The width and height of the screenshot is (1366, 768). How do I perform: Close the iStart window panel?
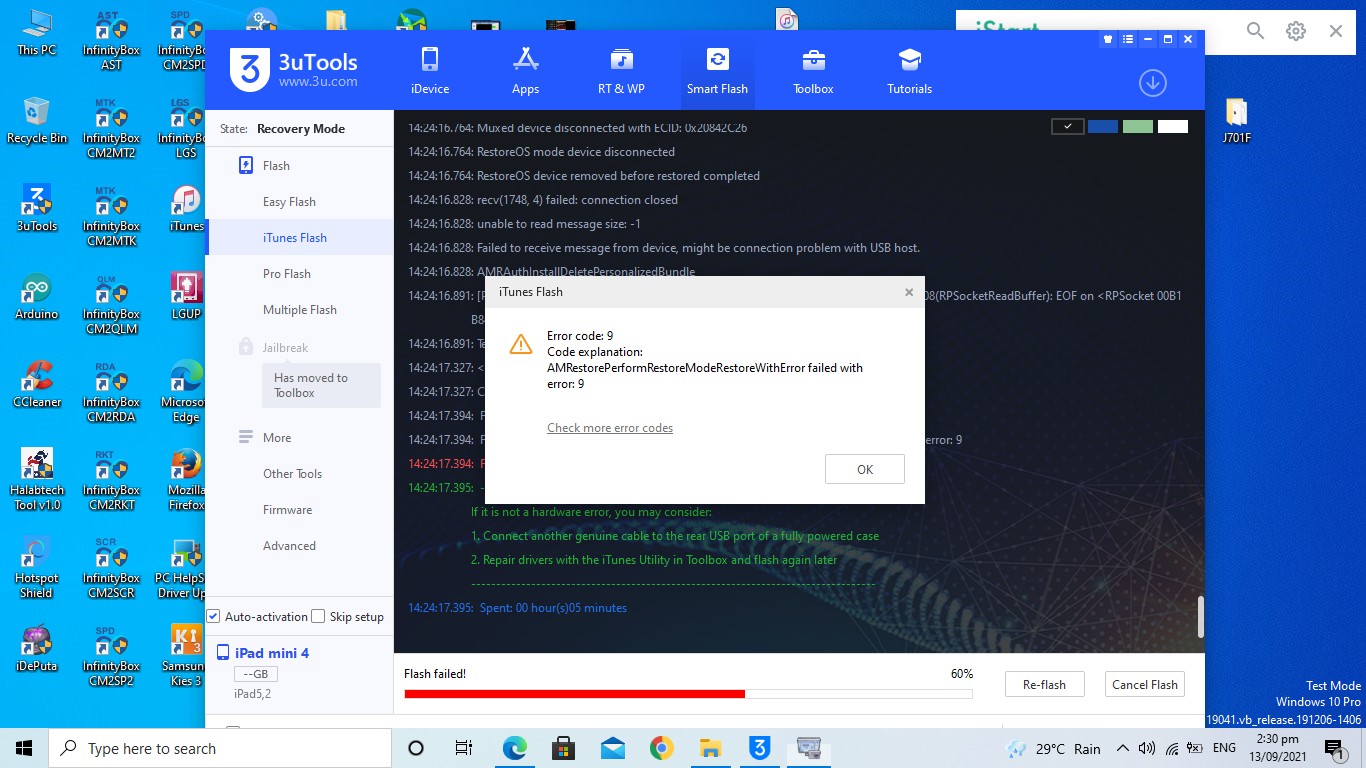pyautogui.click(x=1336, y=31)
